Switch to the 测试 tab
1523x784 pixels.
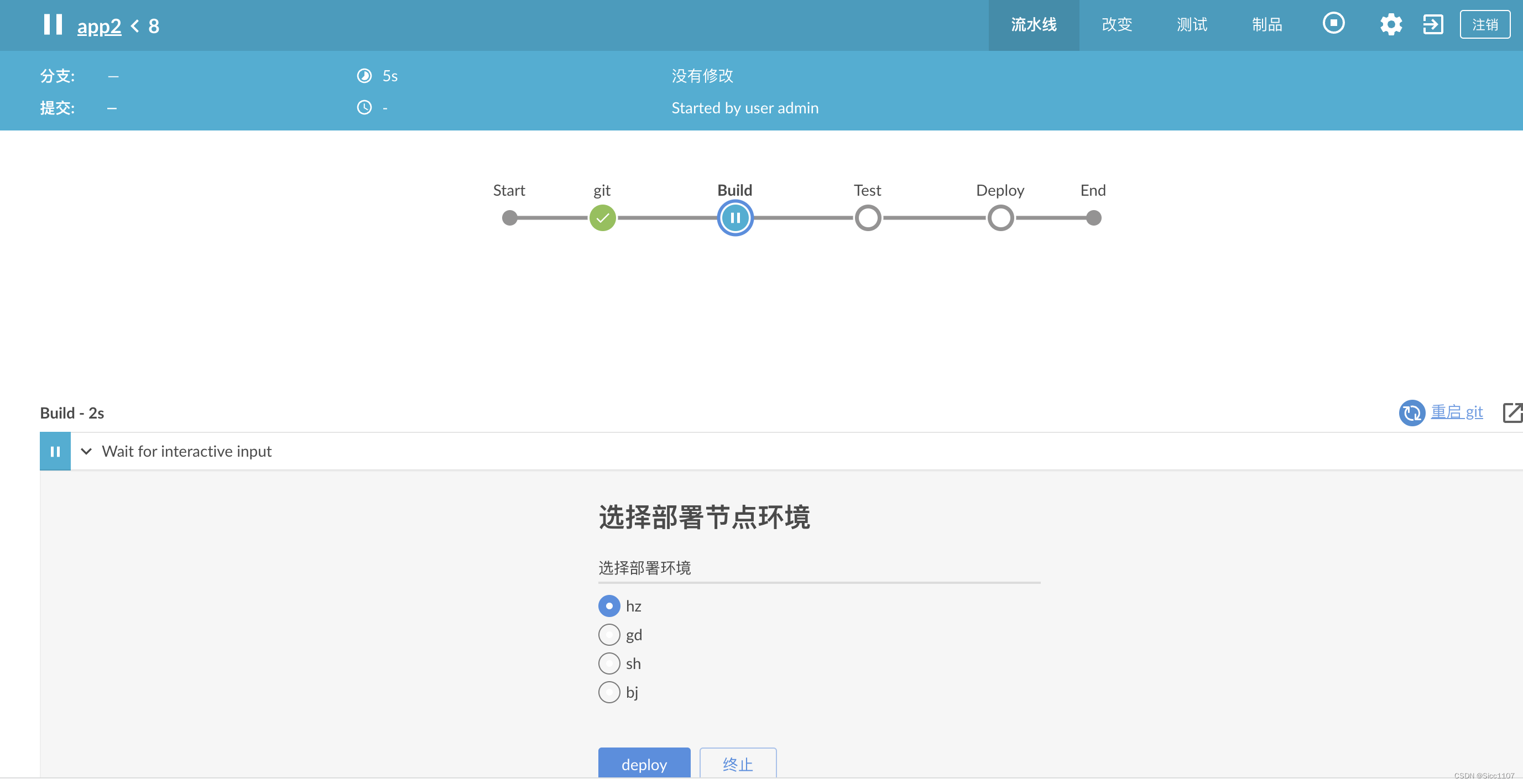pyautogui.click(x=1191, y=25)
